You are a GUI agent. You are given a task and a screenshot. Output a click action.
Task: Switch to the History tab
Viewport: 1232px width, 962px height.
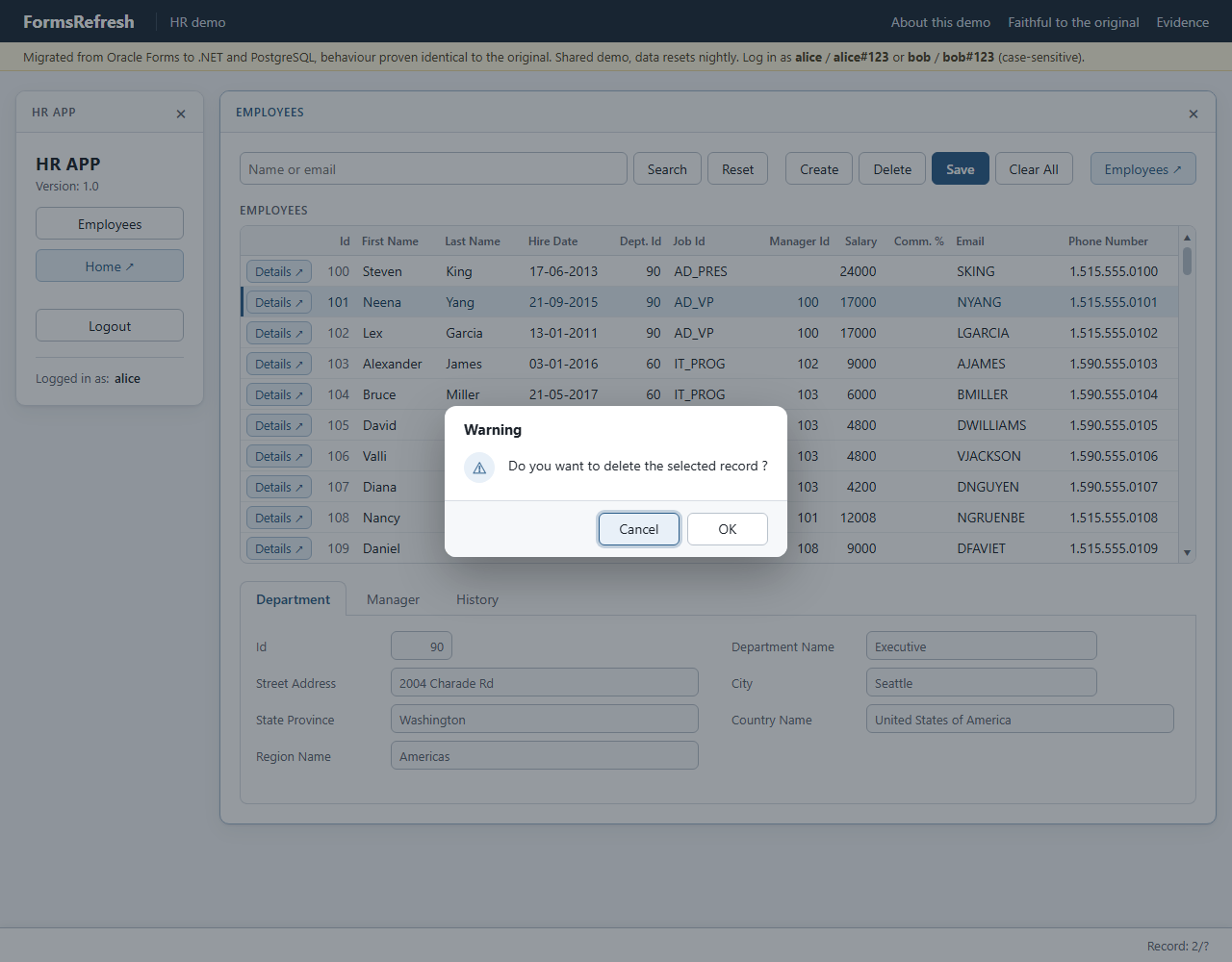pos(477,599)
